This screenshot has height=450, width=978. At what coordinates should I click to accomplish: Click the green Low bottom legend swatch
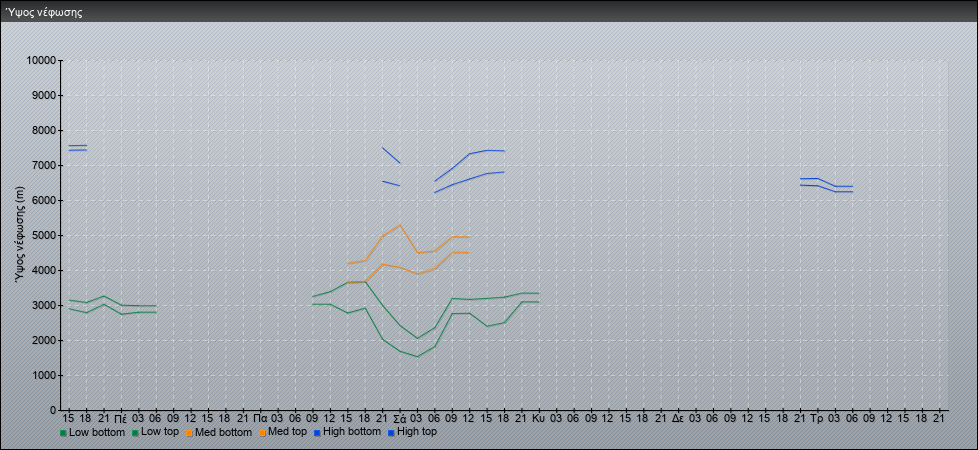click(x=63, y=433)
